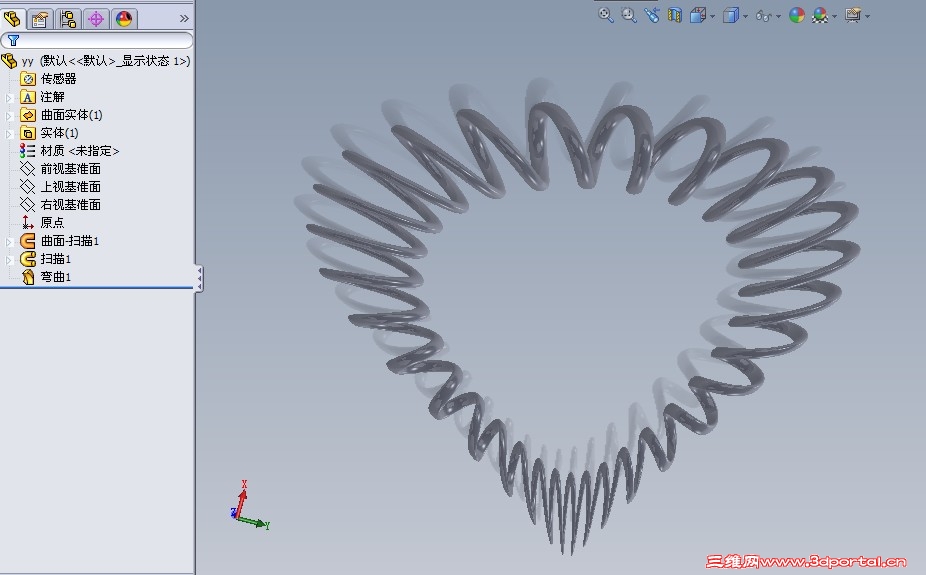The height and width of the screenshot is (575, 926).
Task: Expand the 曲面-扫描1 feature
Action: click(x=9, y=241)
